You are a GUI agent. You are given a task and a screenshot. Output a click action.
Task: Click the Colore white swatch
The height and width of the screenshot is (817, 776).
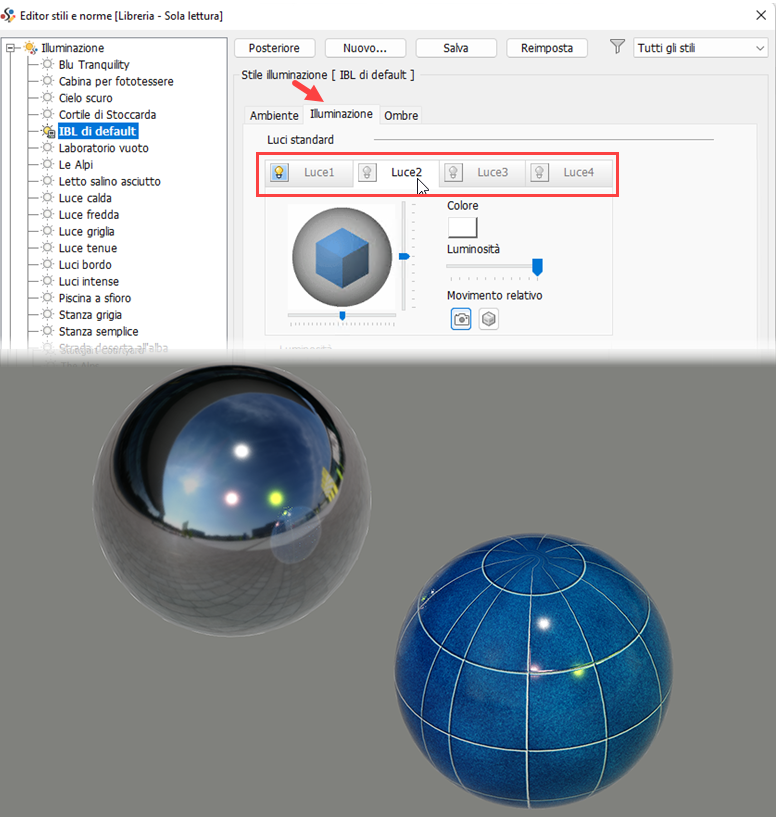463,227
